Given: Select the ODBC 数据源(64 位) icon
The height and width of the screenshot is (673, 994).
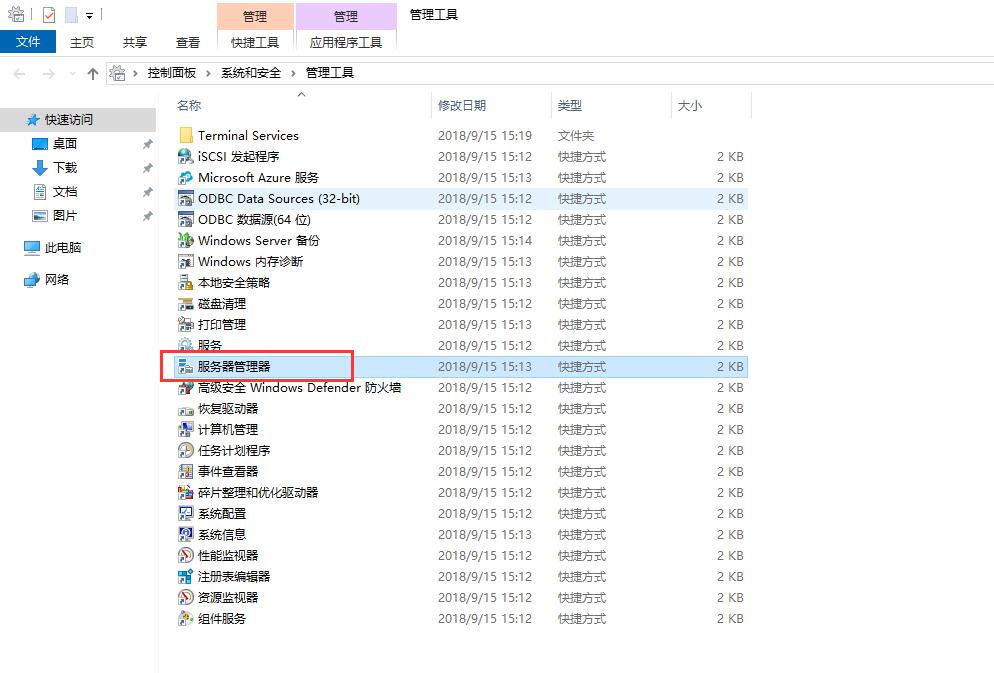Looking at the screenshot, I should [x=186, y=219].
